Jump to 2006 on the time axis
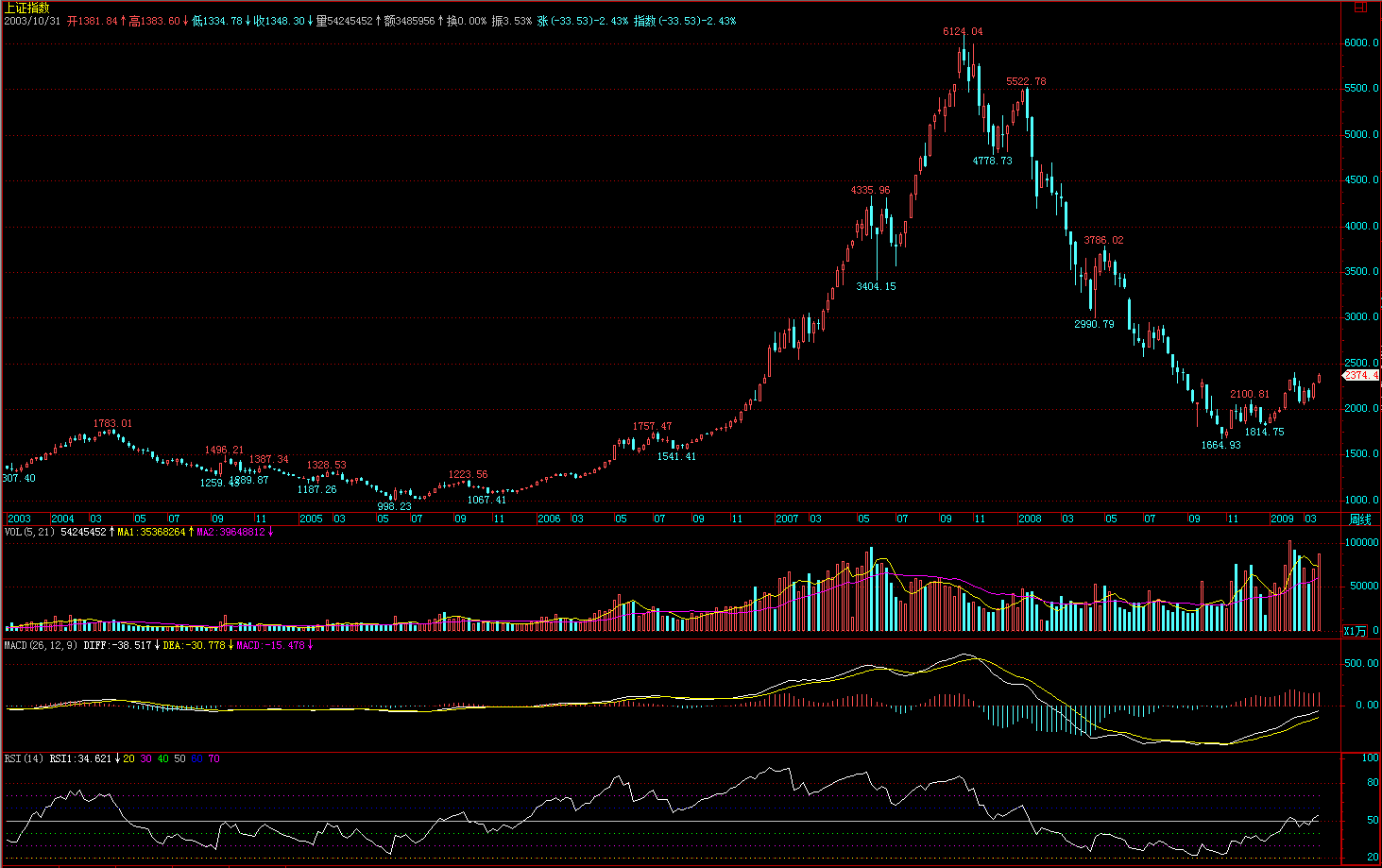1382x868 pixels. click(549, 519)
